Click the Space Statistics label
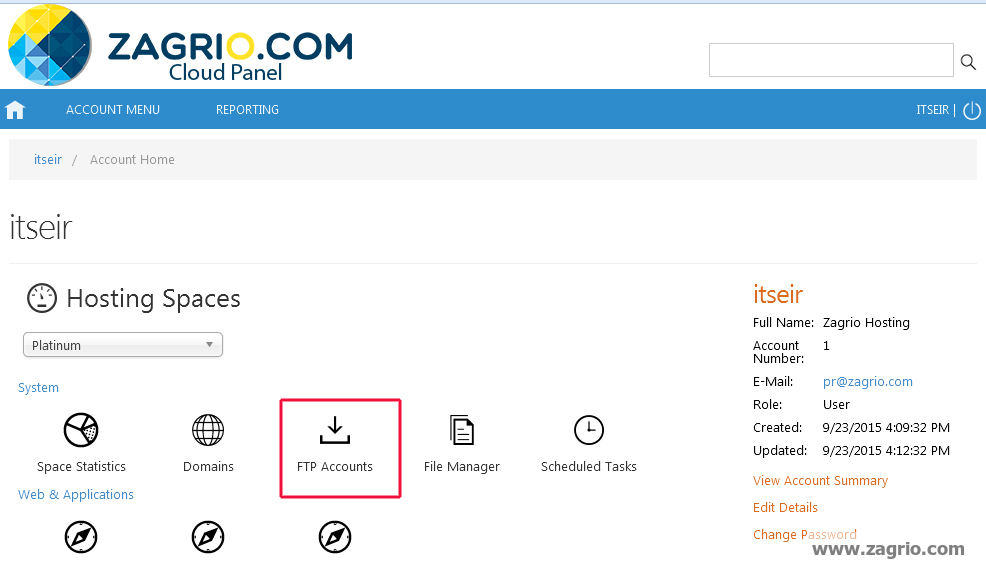The height and width of the screenshot is (565, 986). click(x=81, y=466)
